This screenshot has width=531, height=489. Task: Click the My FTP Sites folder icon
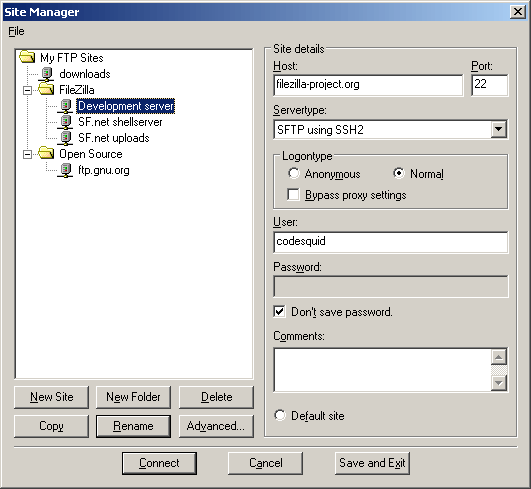coord(27,57)
